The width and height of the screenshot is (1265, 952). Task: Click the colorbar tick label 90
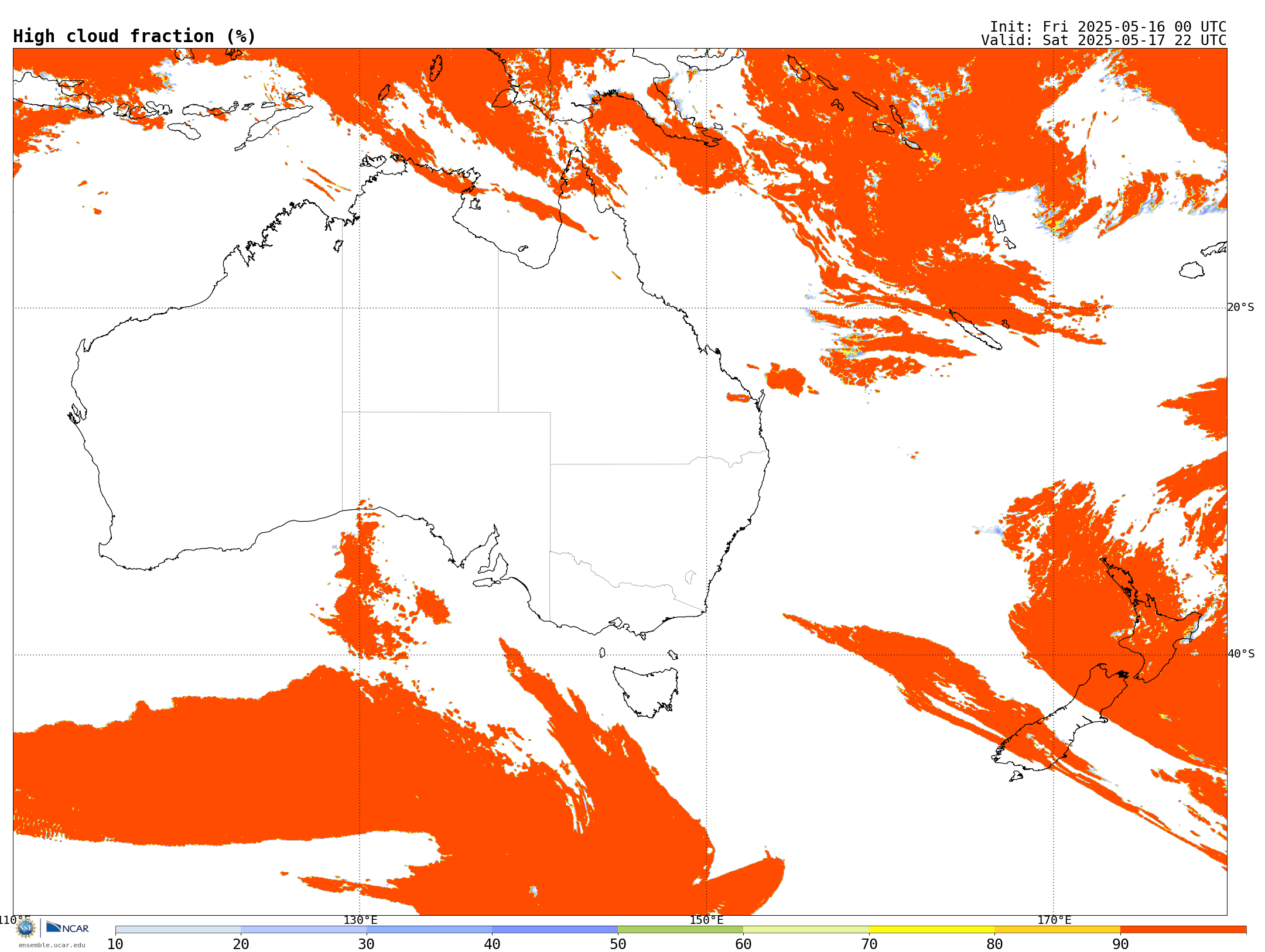[x=1120, y=944]
